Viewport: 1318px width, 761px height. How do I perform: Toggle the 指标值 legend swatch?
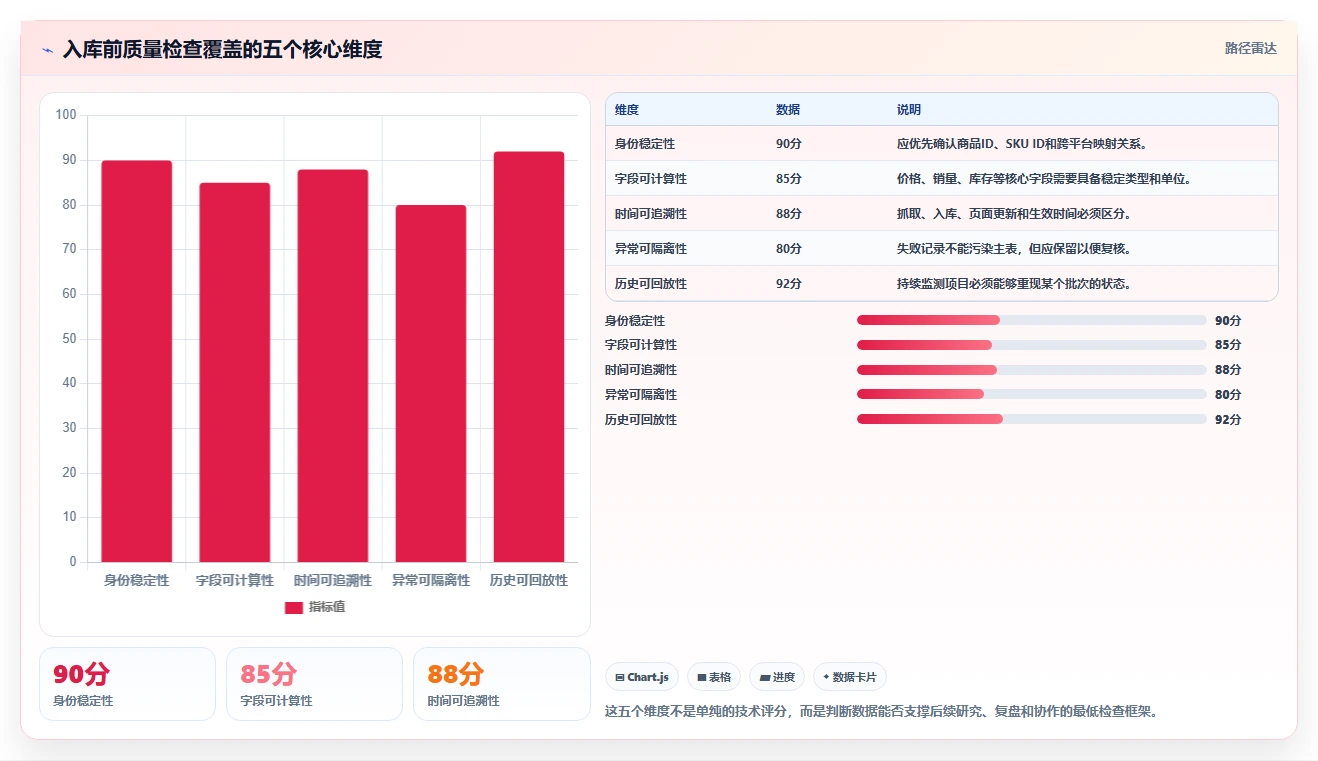point(294,607)
